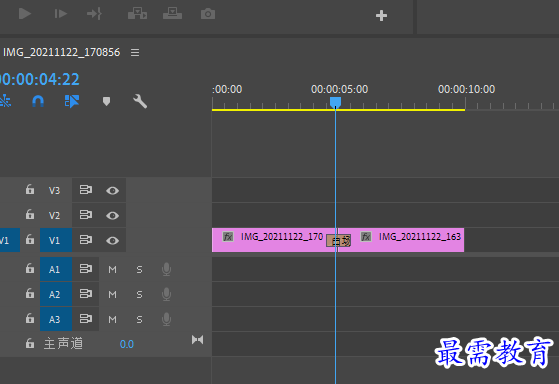Click the blue playhead handle on ruler
The height and width of the screenshot is (384, 559).
[x=335, y=102]
